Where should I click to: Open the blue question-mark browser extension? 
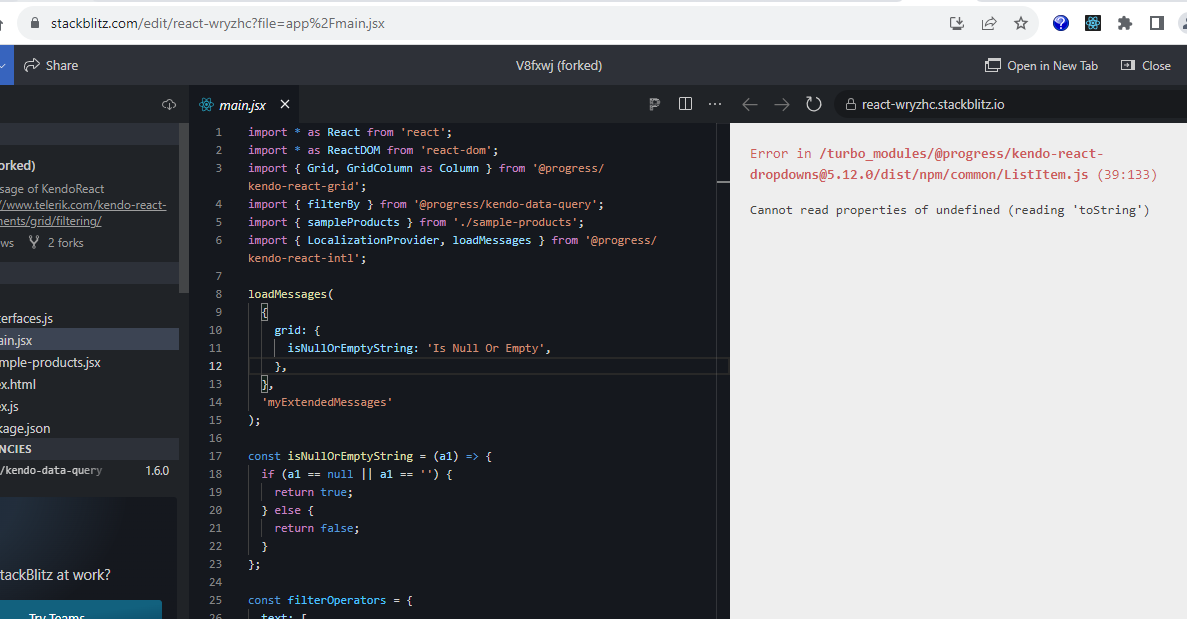coord(1061,23)
